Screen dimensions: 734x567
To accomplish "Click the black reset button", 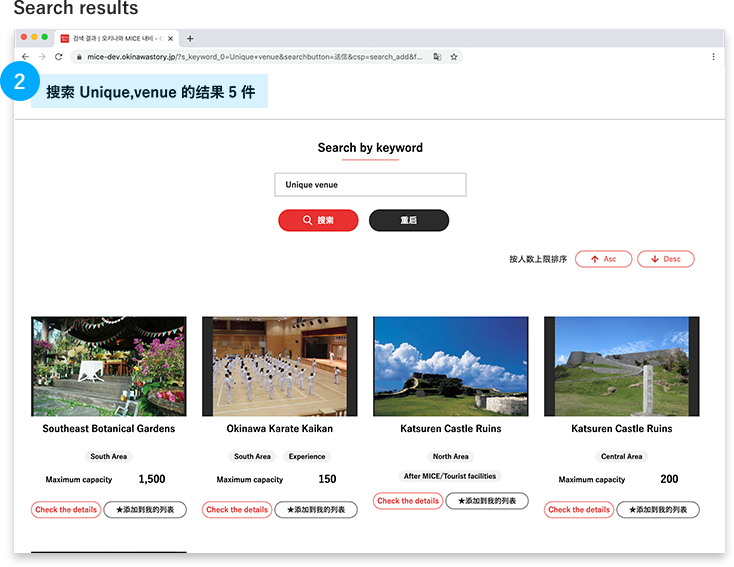I will pos(409,220).
